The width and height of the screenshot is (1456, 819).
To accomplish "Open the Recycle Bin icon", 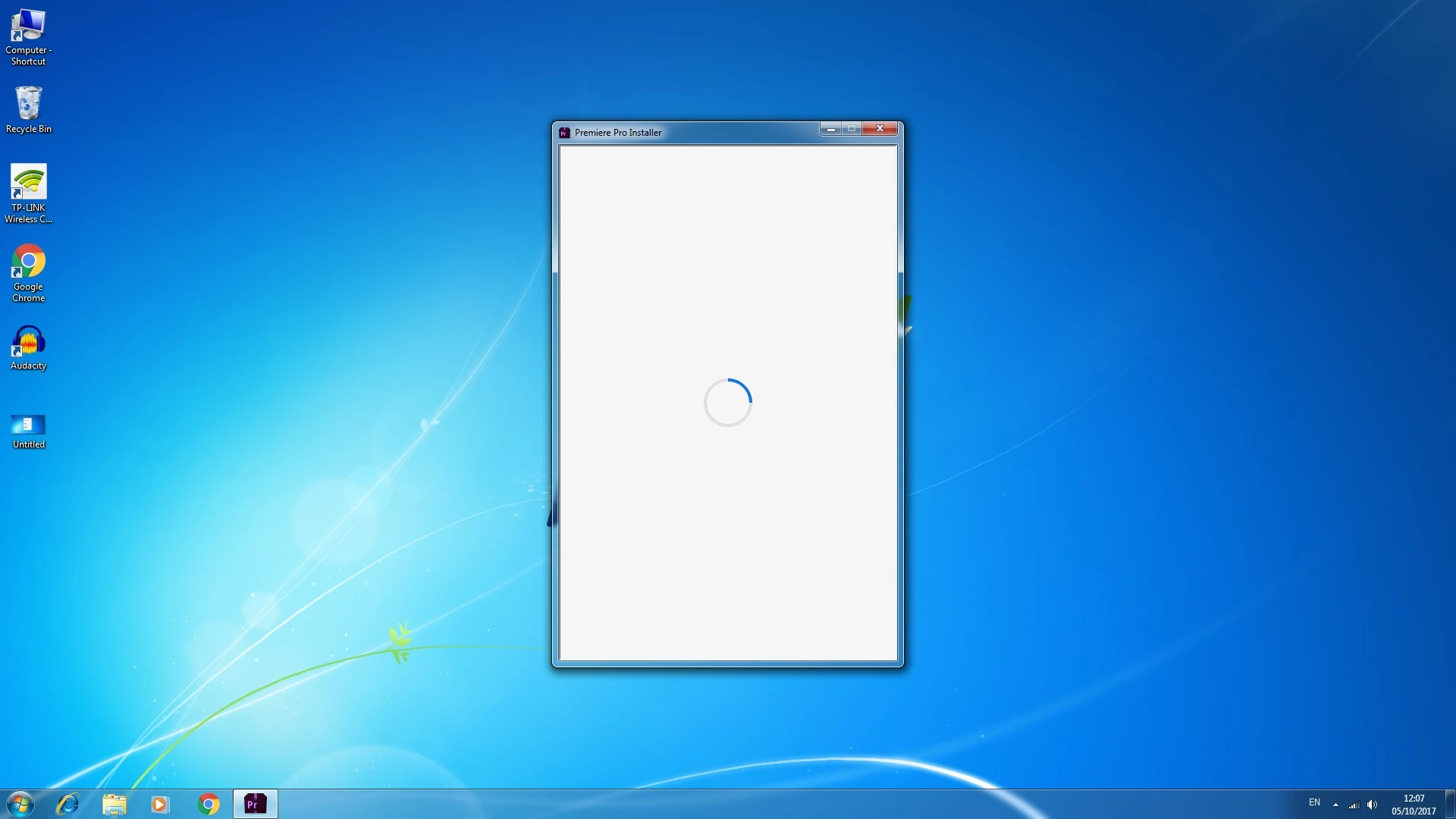I will (28, 105).
